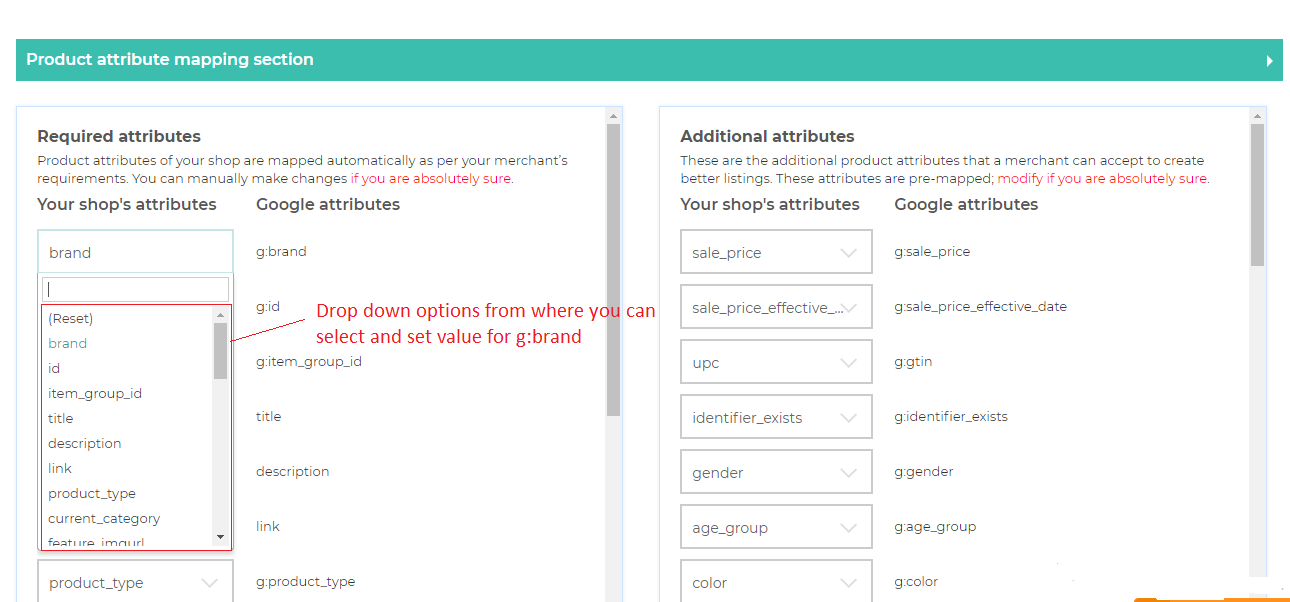Expand the Product attribute mapping section arrow
Screen dimensions: 1290x602
(1269, 61)
